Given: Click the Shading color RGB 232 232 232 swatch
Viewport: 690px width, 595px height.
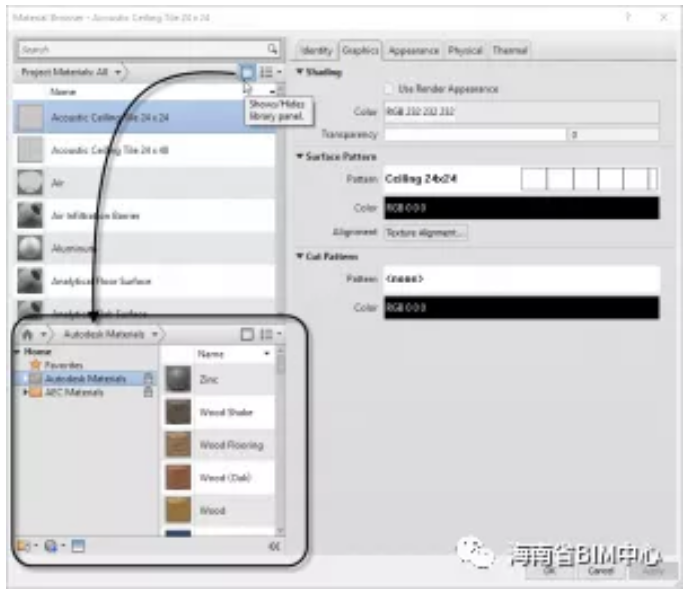Looking at the screenshot, I should [x=521, y=112].
